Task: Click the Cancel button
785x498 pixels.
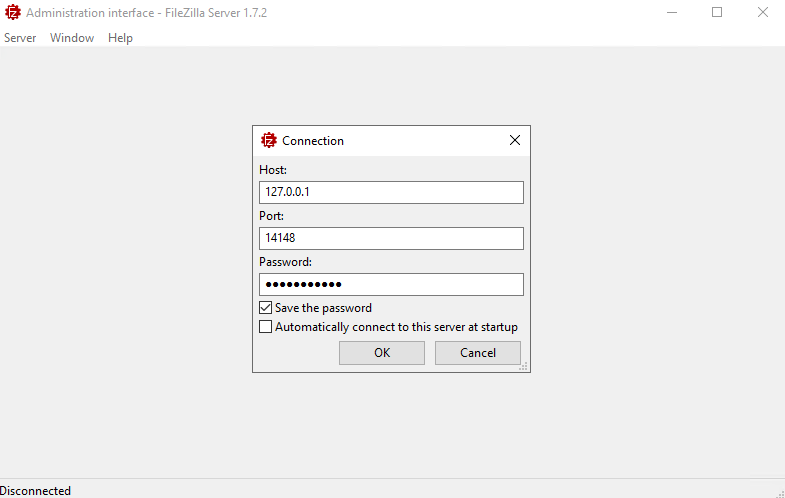Action: (478, 353)
